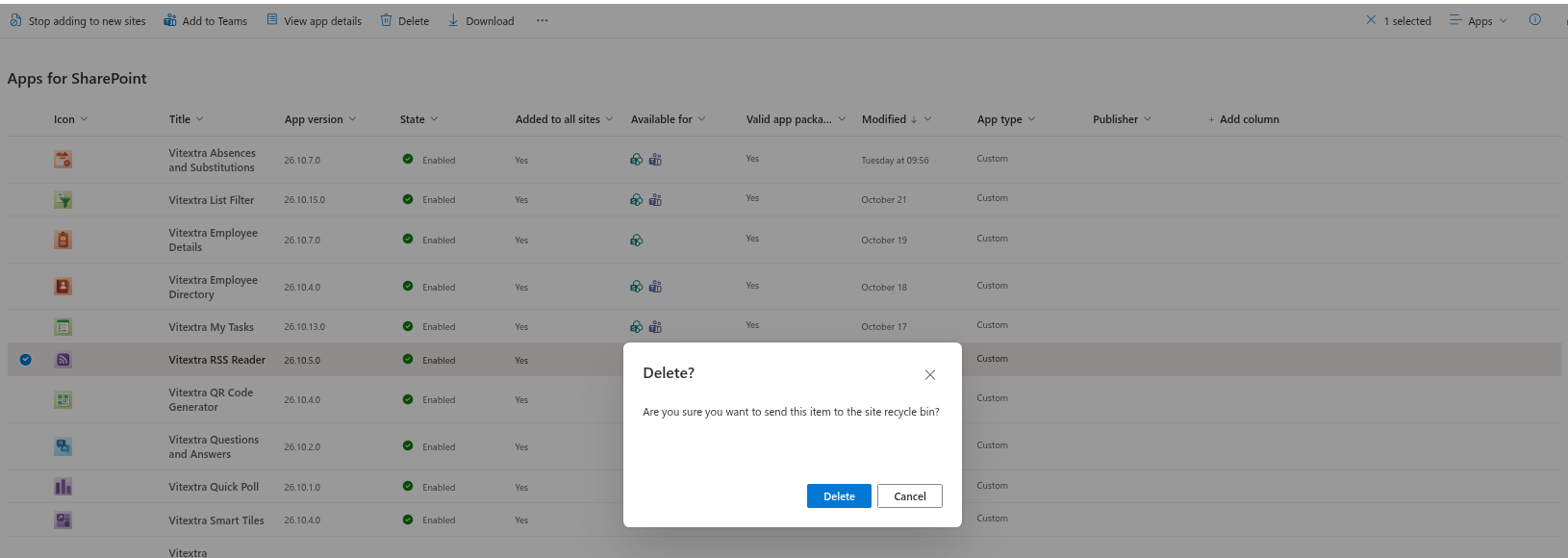This screenshot has height=558, width=1568.
Task: Click the information icon in top bar
Action: pyautogui.click(x=1535, y=20)
